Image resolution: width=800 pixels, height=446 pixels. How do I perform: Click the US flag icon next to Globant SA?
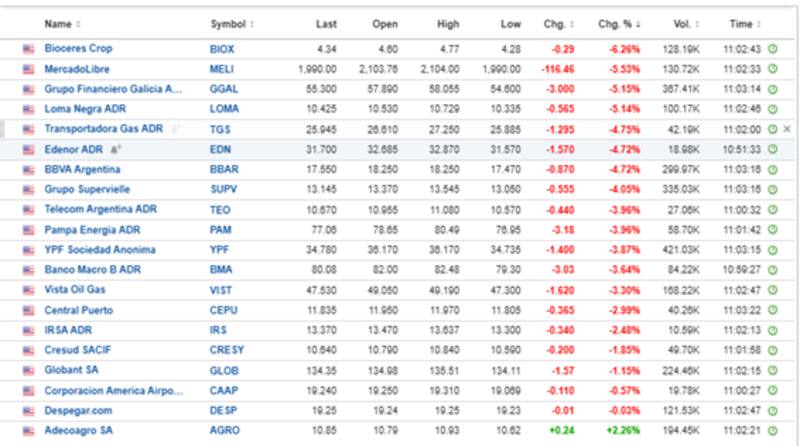point(28,370)
